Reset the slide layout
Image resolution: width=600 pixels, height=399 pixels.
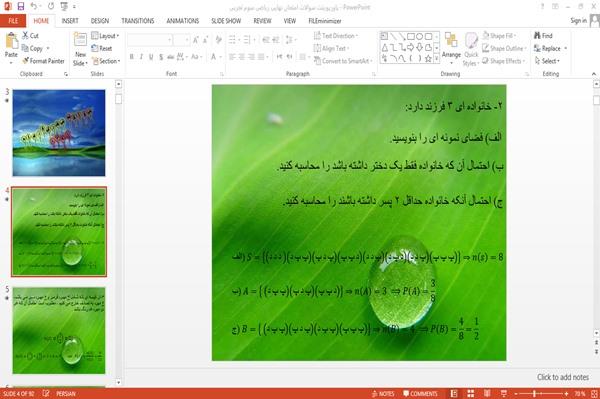(x=102, y=48)
